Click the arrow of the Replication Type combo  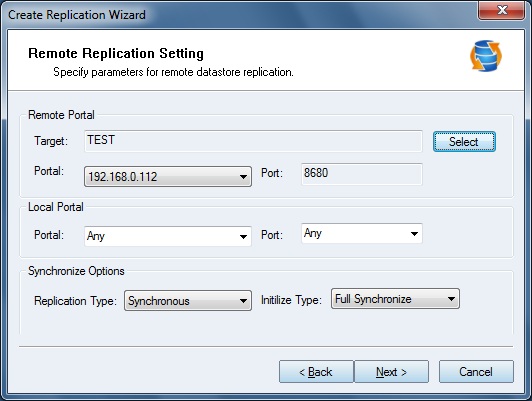tap(243, 301)
